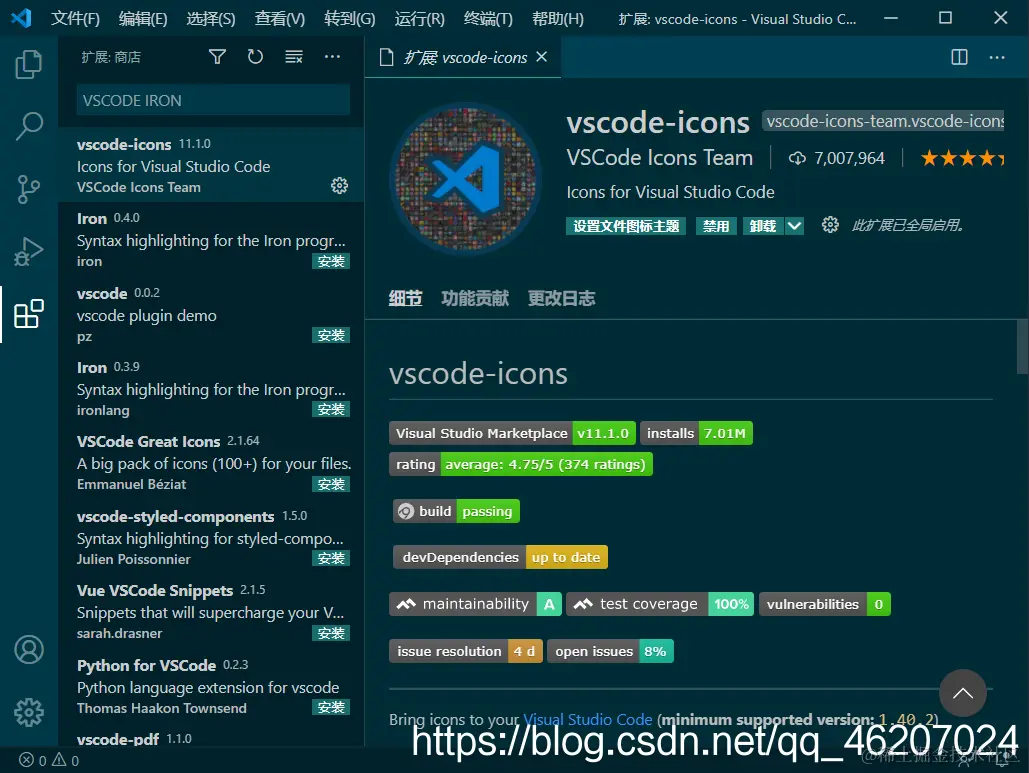Close the vscode-icons extension tab
This screenshot has height=773, width=1029.
pyautogui.click(x=541, y=57)
